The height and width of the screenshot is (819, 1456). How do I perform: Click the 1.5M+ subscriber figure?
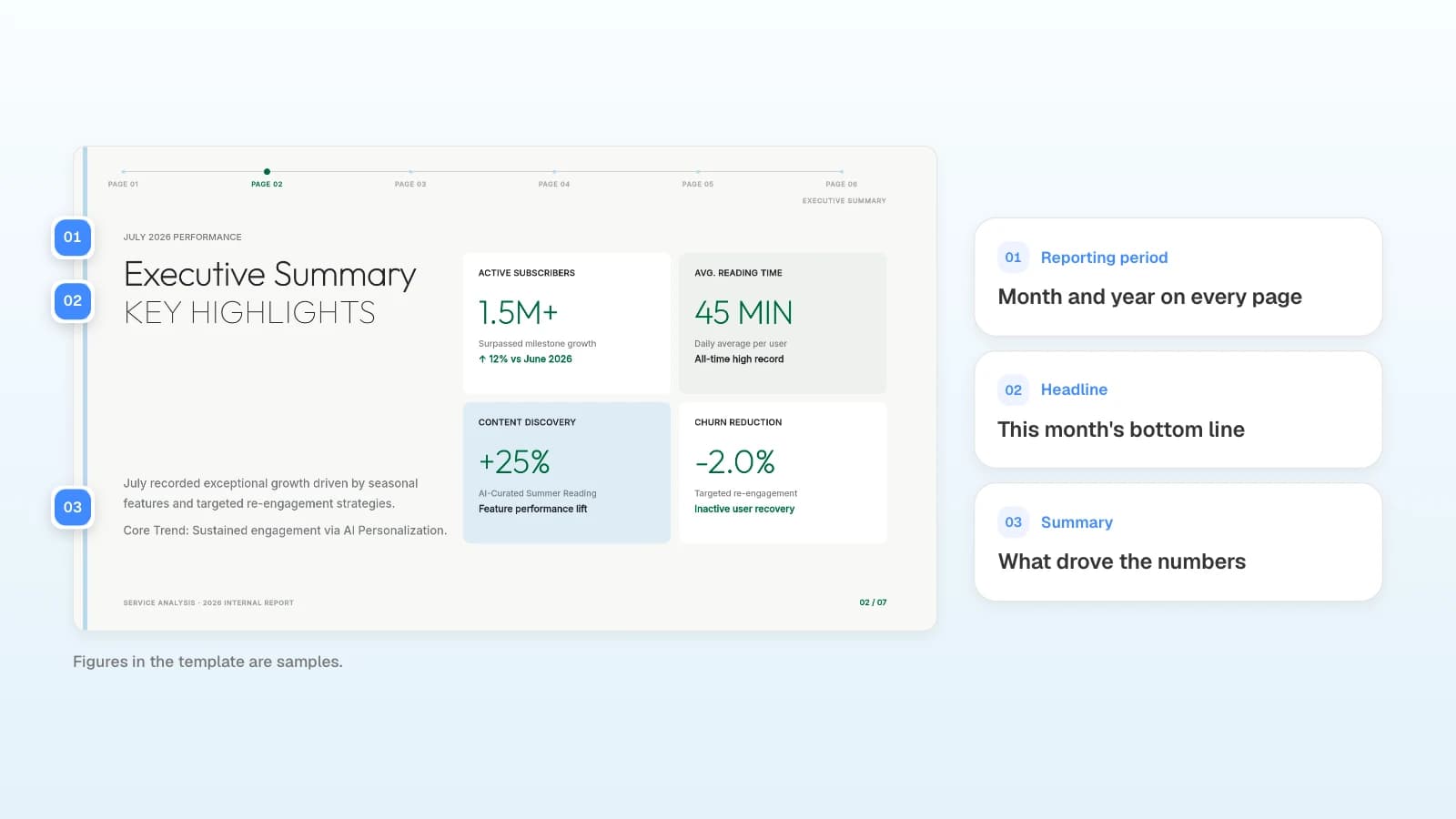[518, 312]
